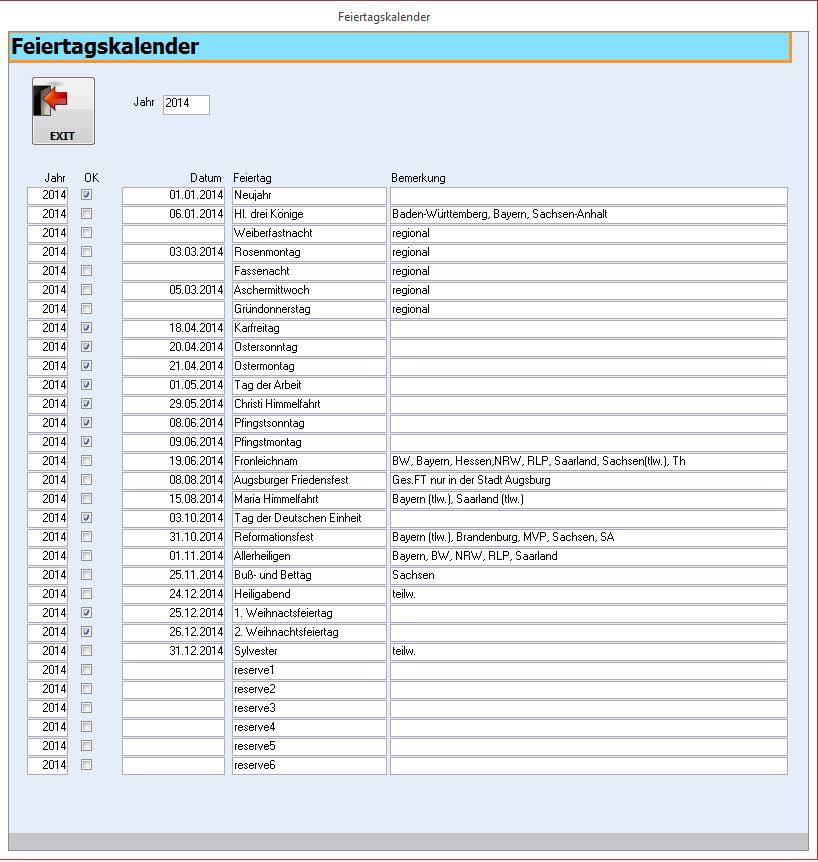Viewport: 818px width, 862px height.
Task: Select the remark Bayern, BW, NRW, RLP, Saarland
Action: pyautogui.click(x=589, y=557)
